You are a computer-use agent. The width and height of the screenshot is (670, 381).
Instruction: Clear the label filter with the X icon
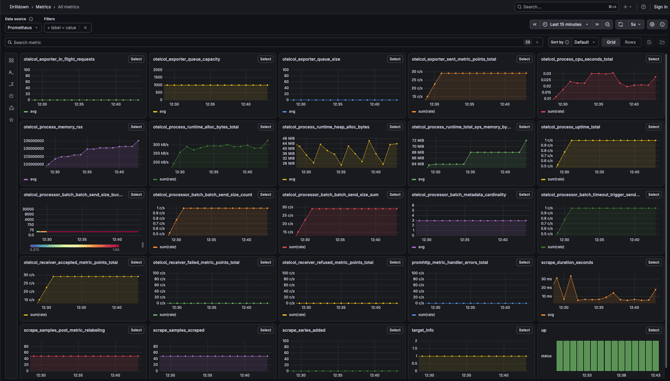click(x=85, y=28)
